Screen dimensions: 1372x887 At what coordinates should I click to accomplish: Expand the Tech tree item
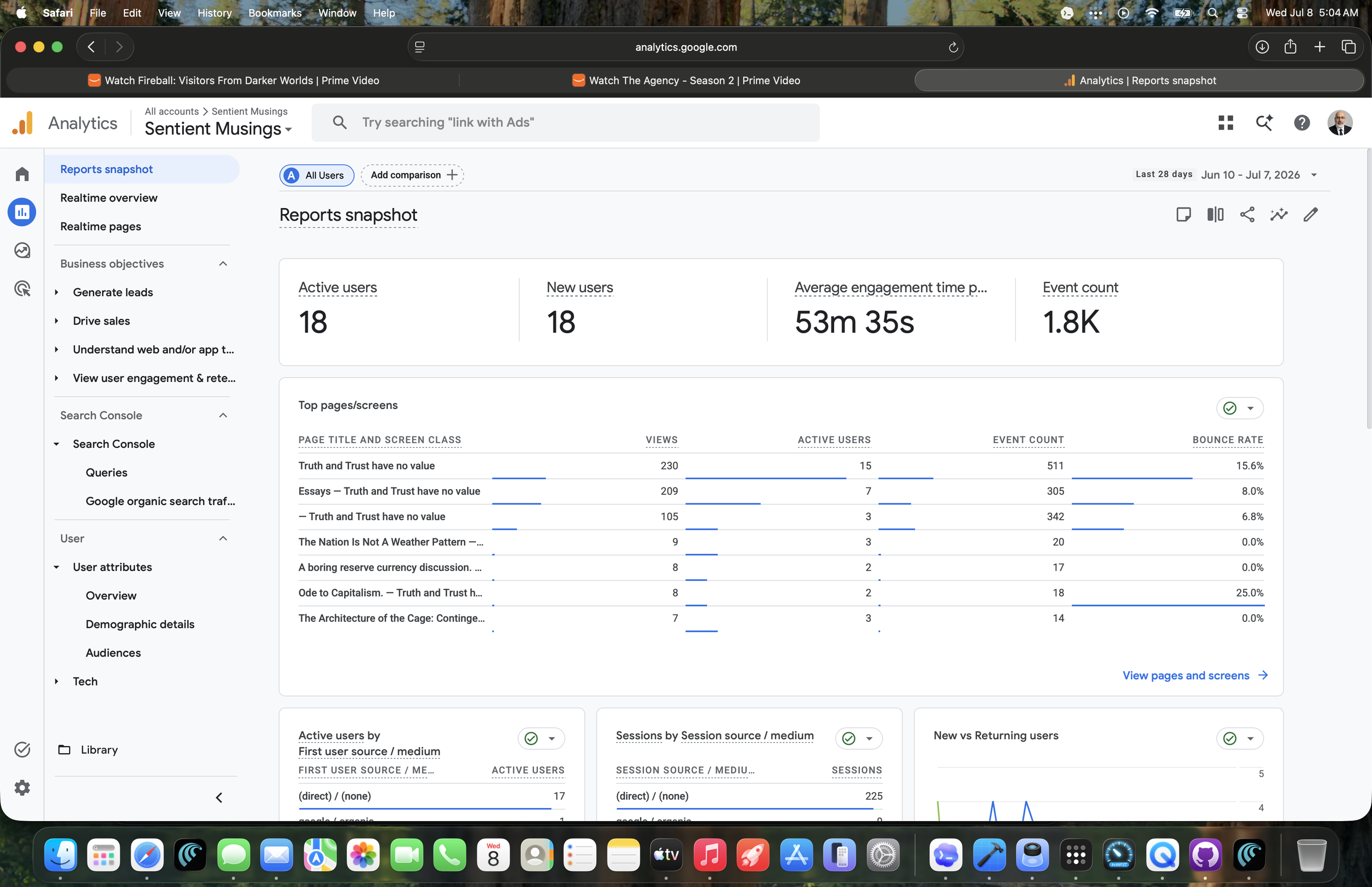point(57,681)
